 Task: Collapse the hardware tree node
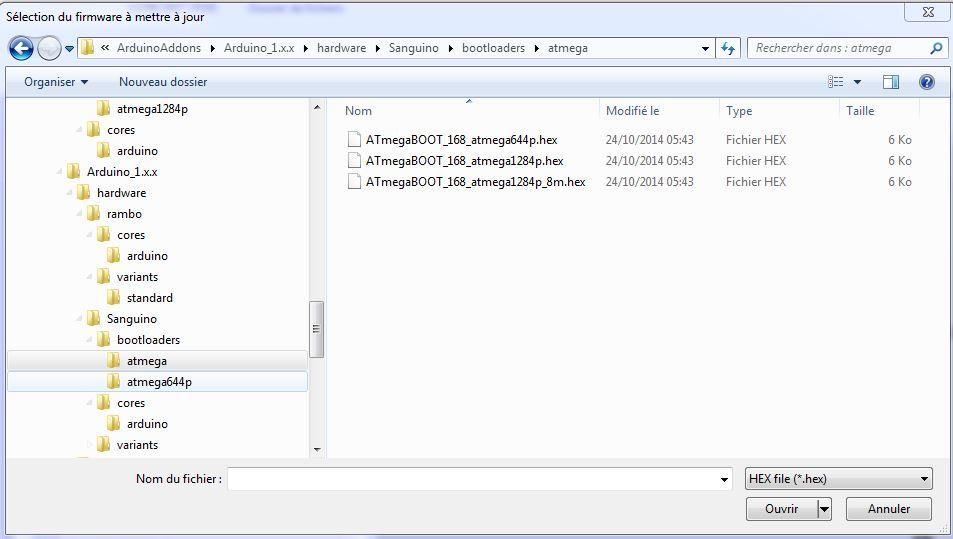[x=69, y=193]
